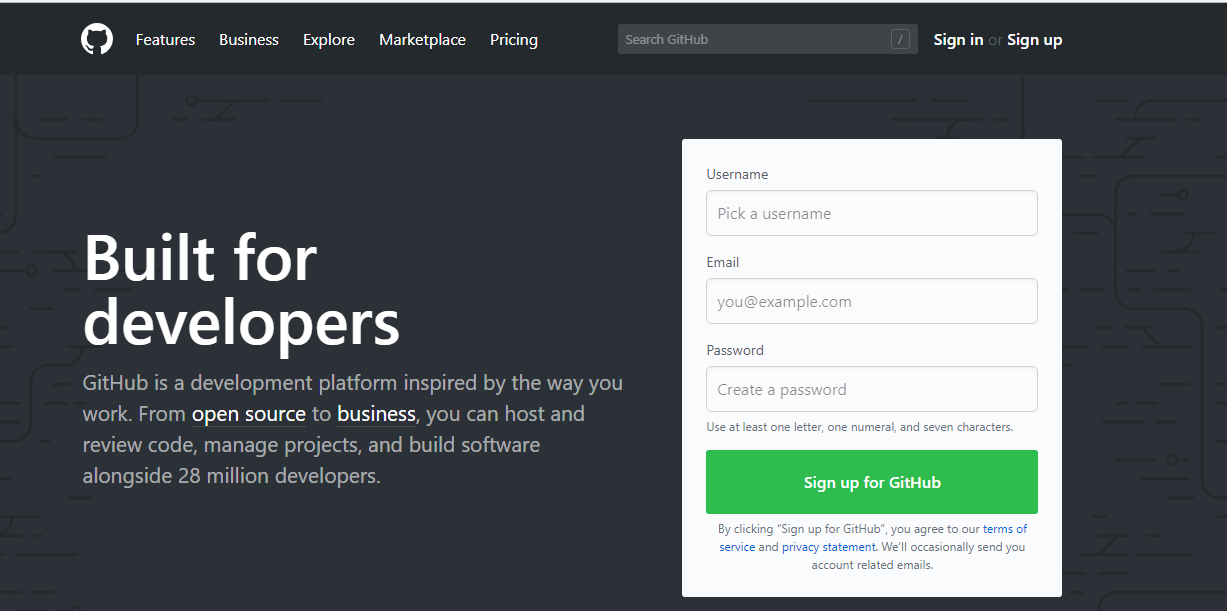
Task: Focus the Email input field
Action: click(871, 301)
